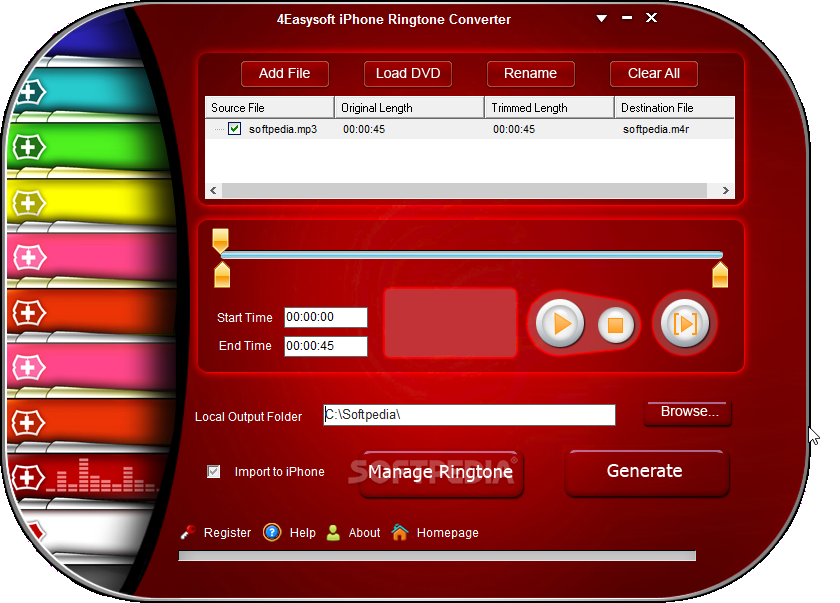Click the horizontal scrollbar track in file list
Screen dimensions: 840x603
pos(464,190)
